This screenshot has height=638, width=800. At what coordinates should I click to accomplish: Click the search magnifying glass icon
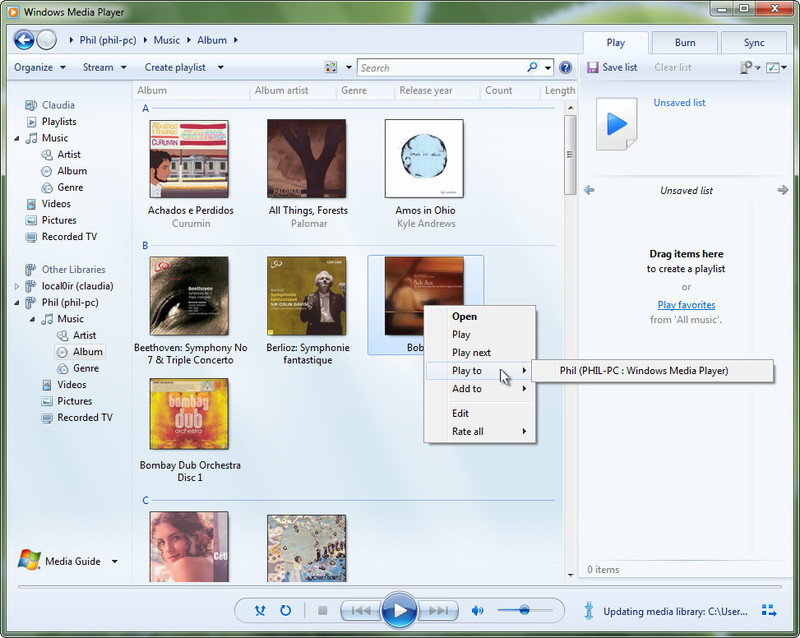533,68
